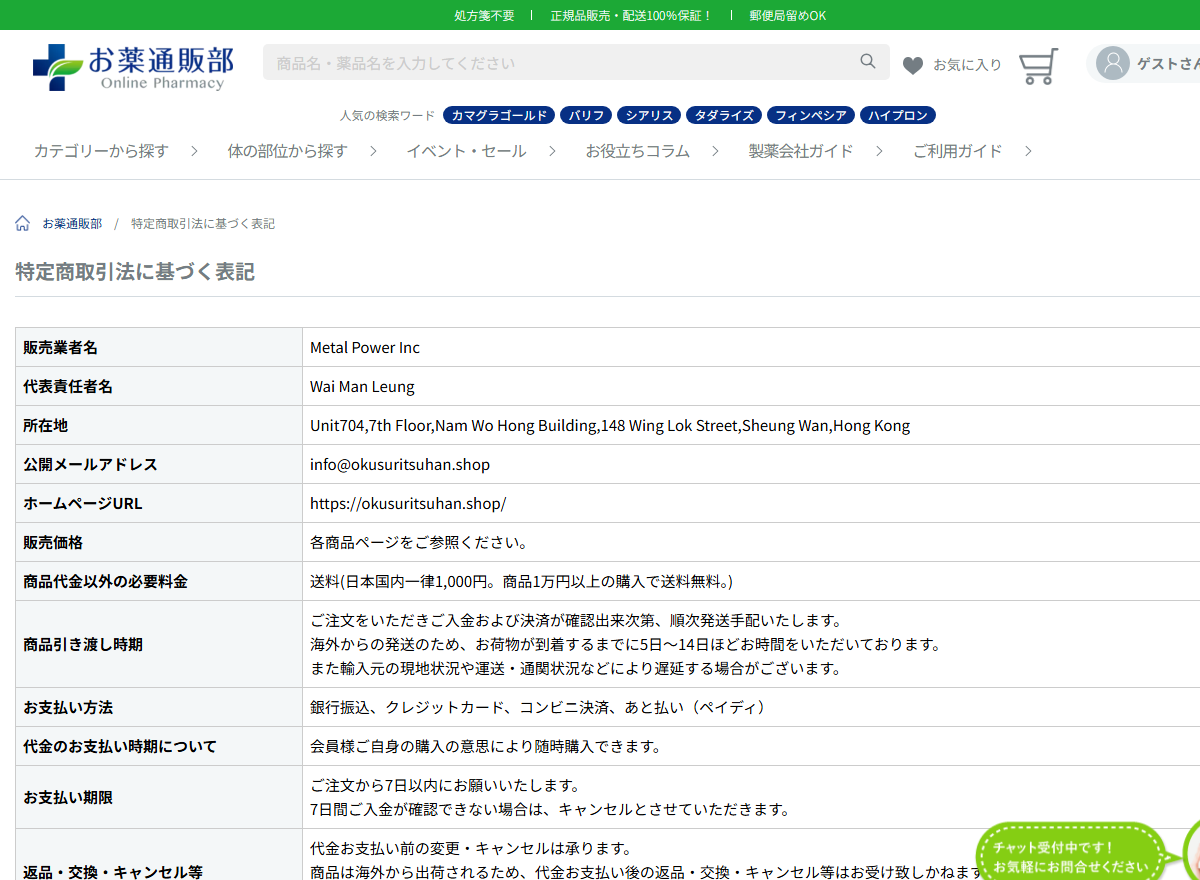
Task: Select ハイプロン popular keyword
Action: [898, 115]
